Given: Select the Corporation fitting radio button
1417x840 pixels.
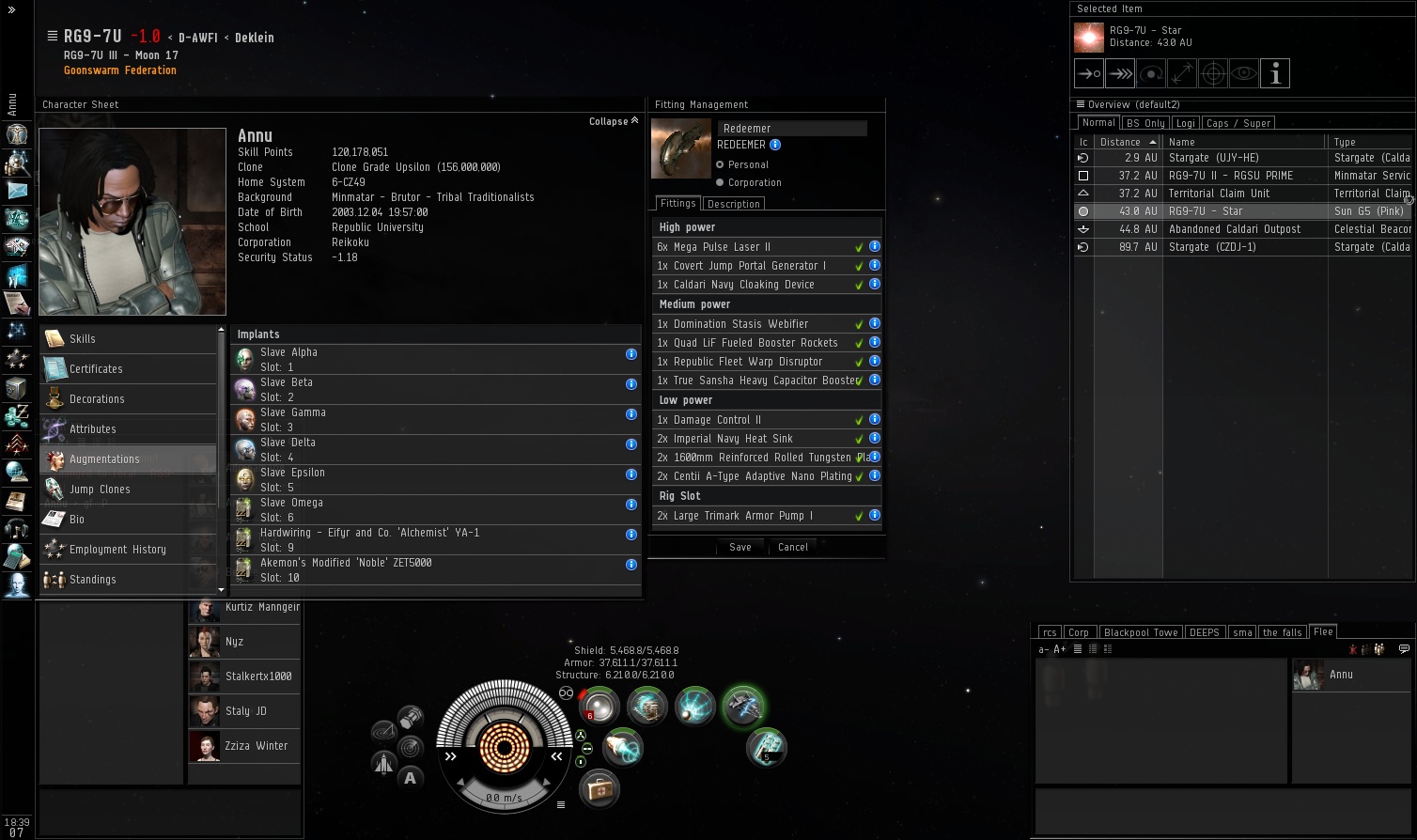Looking at the screenshot, I should tap(720, 182).
